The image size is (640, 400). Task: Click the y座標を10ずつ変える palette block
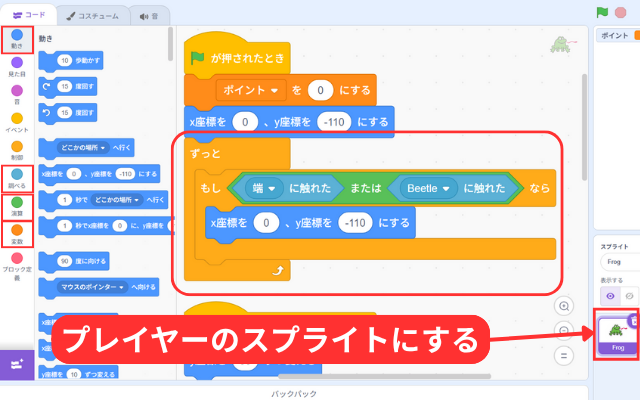pos(78,374)
